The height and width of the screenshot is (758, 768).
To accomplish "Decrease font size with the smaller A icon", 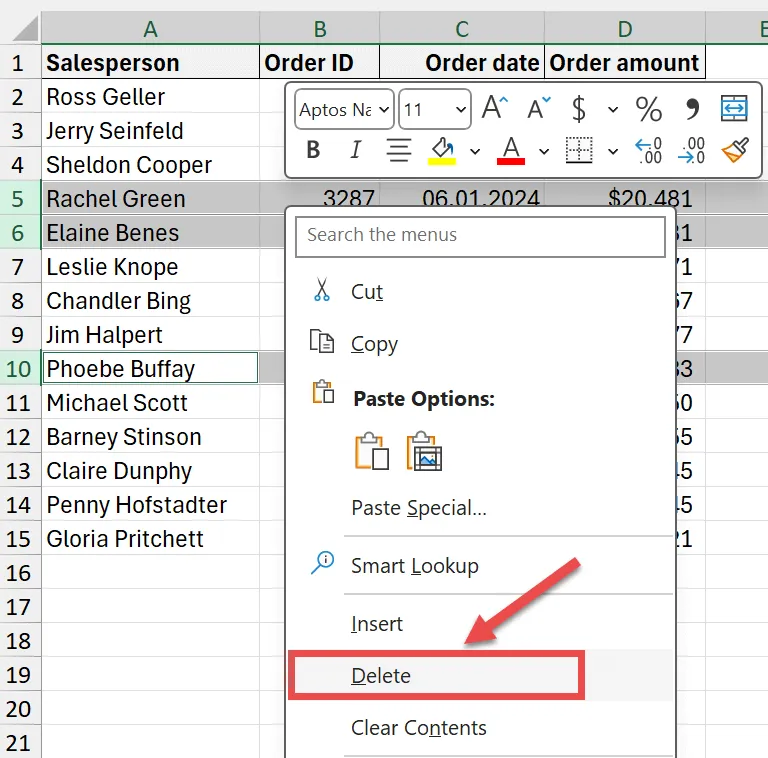I will pos(540,109).
